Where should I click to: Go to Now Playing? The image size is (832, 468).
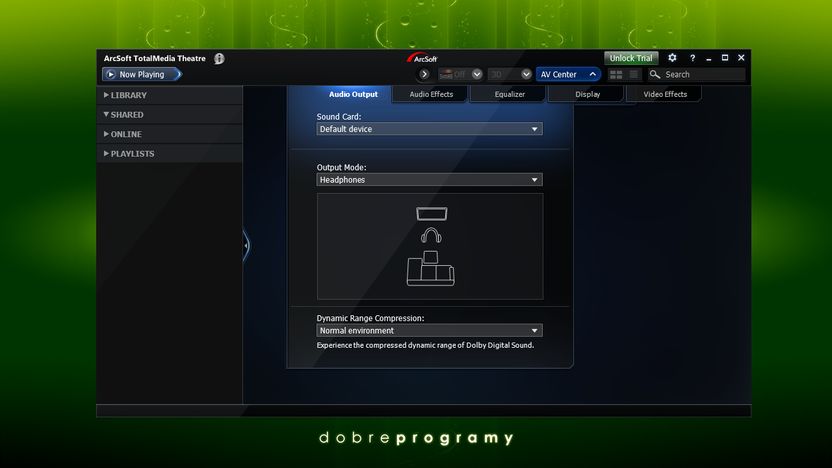pyautogui.click(x=142, y=74)
